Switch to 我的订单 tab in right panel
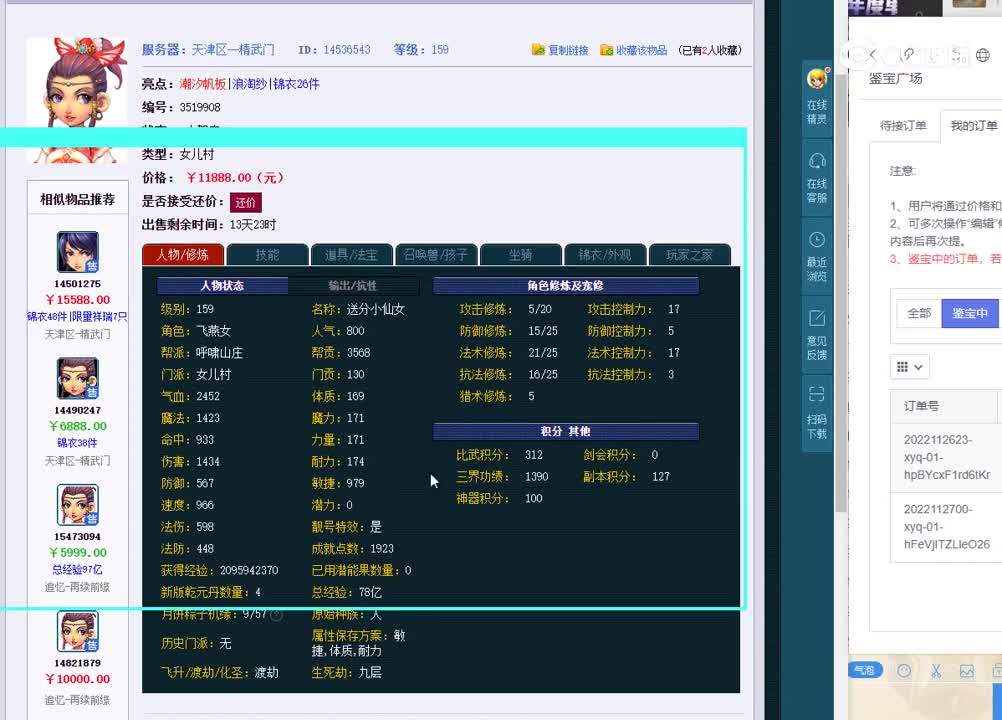Viewport: 1002px width, 720px height. click(973, 125)
